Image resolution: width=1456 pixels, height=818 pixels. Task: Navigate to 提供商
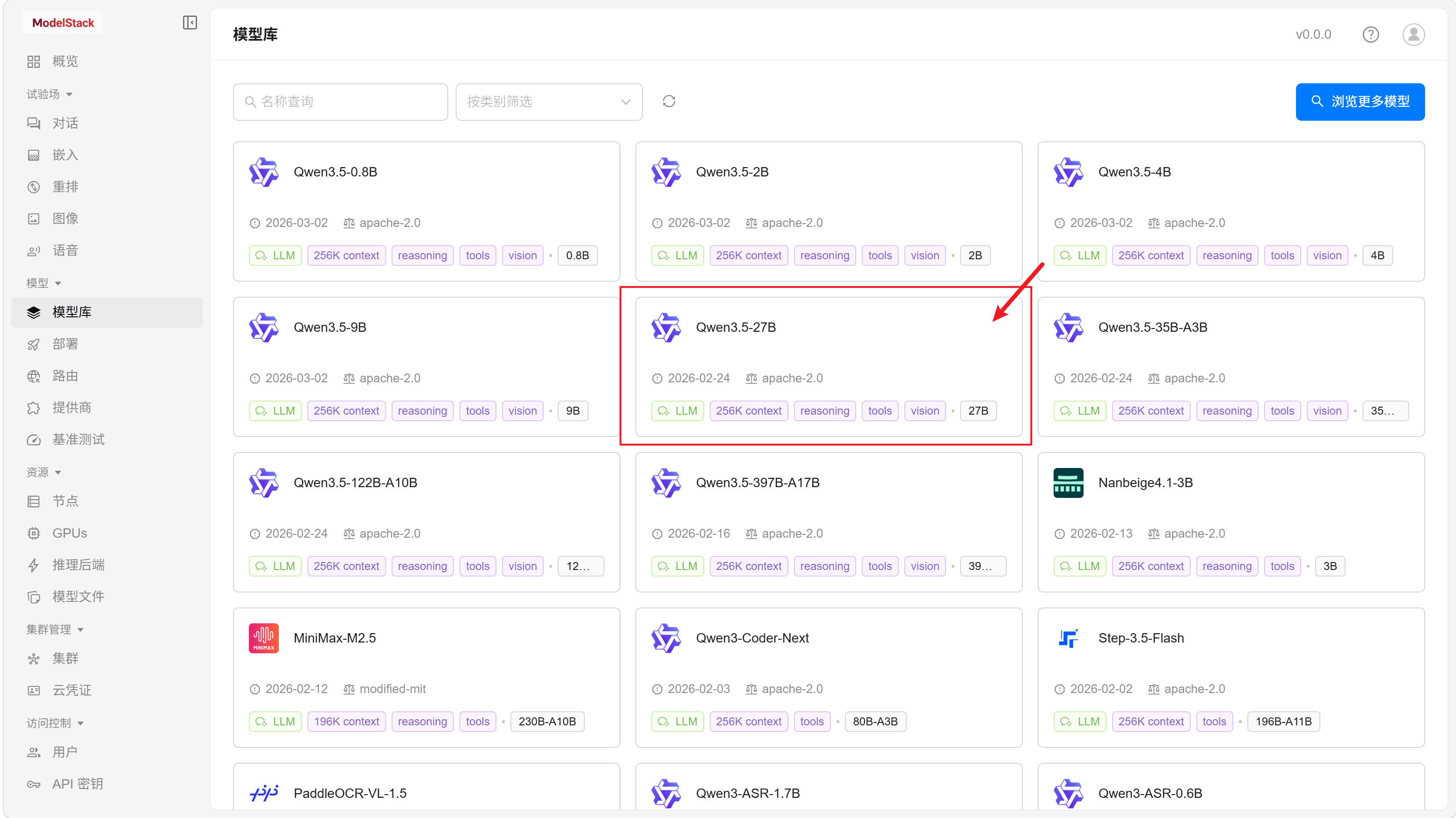click(107, 408)
